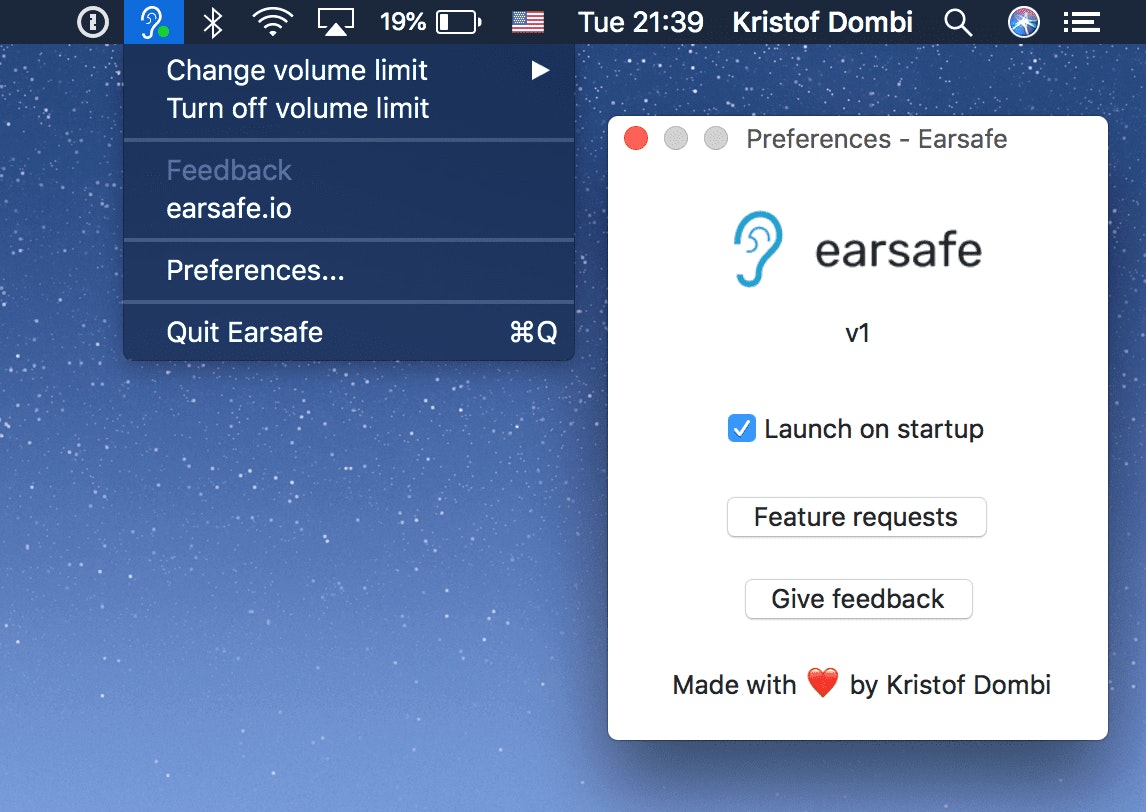Click the Preferences - Earsafe window title
Image resolution: width=1146 pixels, height=812 pixels.
click(876, 138)
